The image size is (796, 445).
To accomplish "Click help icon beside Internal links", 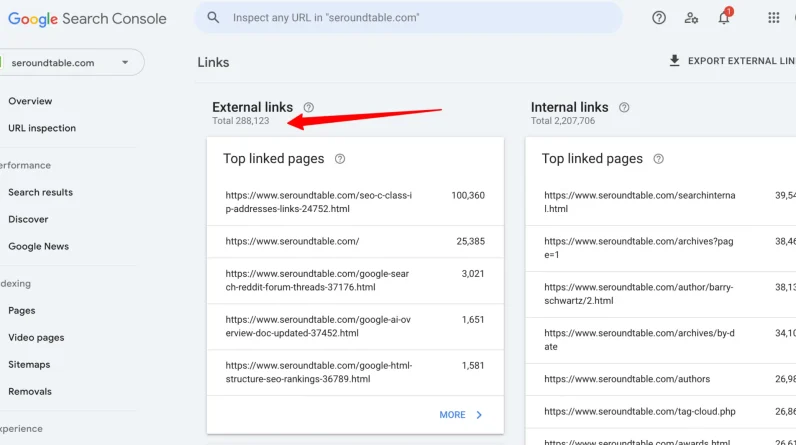I will (x=624, y=107).
